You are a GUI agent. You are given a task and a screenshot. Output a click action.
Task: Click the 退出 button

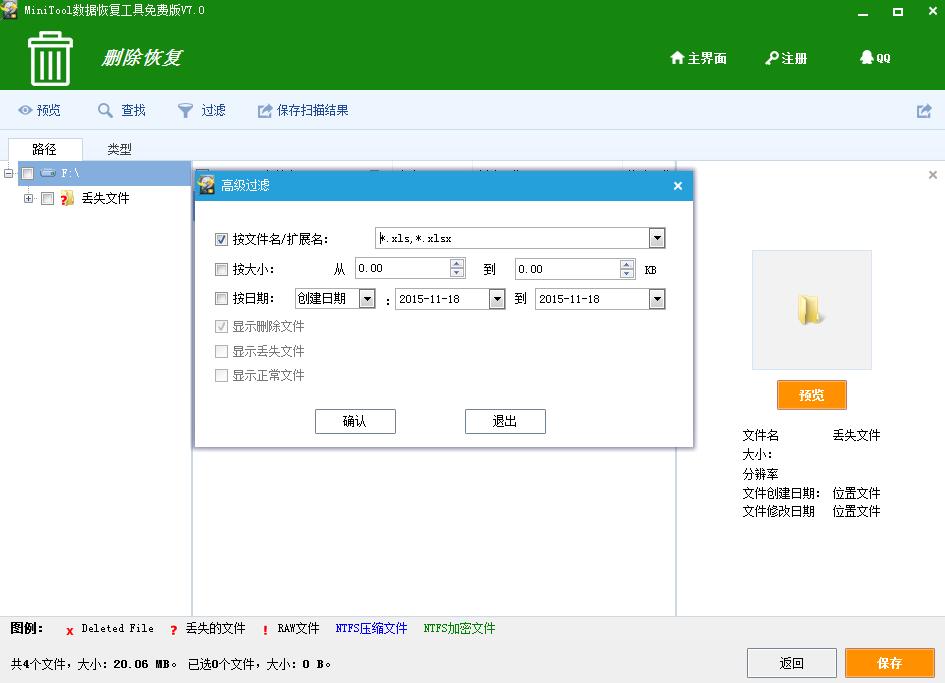pyautogui.click(x=505, y=421)
